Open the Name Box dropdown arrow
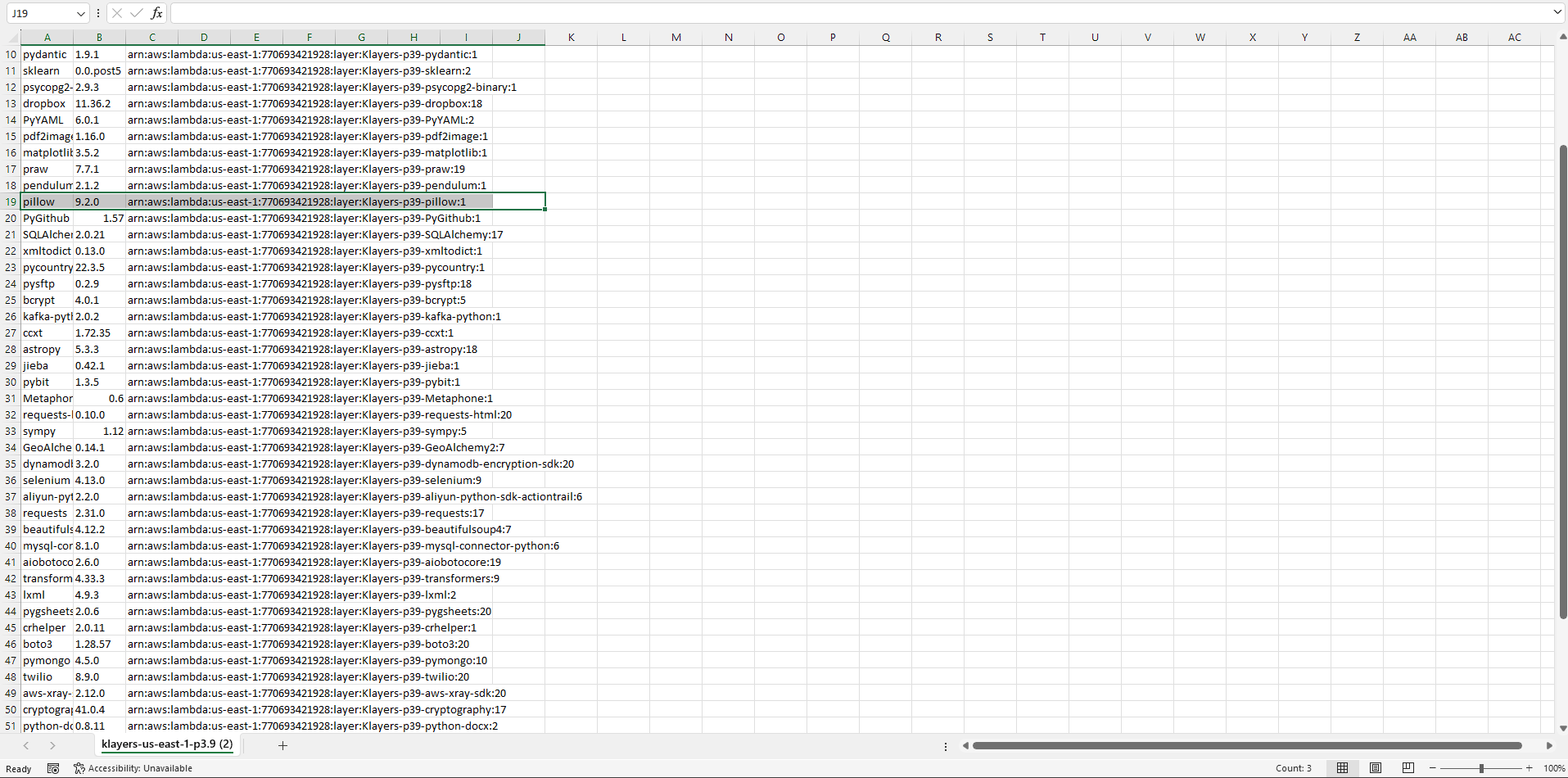This screenshot has width=1568, height=778. [80, 13]
